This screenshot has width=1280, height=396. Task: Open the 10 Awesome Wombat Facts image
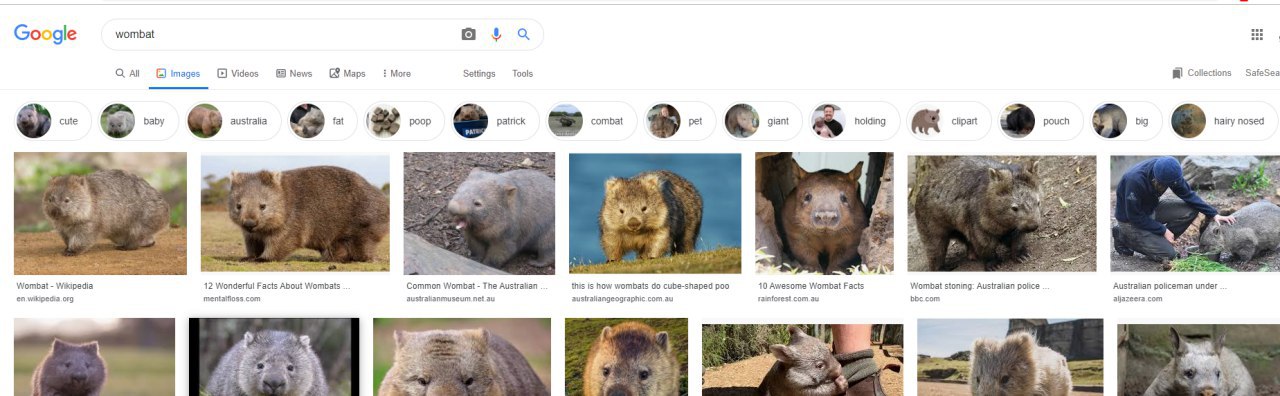tap(824, 213)
